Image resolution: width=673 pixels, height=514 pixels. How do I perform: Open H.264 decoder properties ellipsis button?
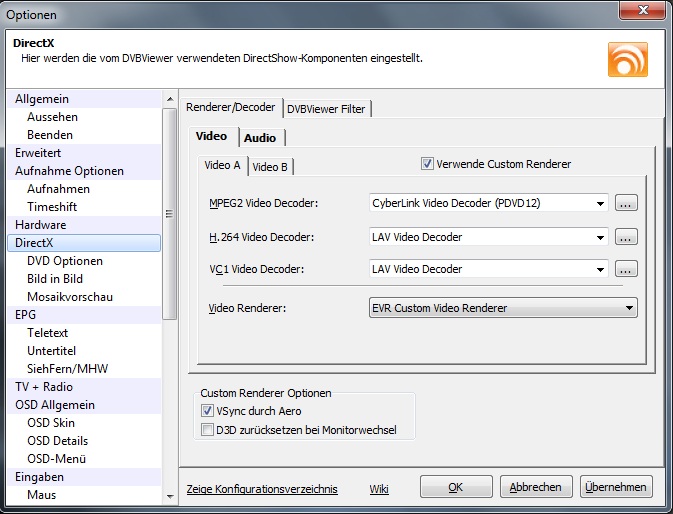[x=627, y=237]
